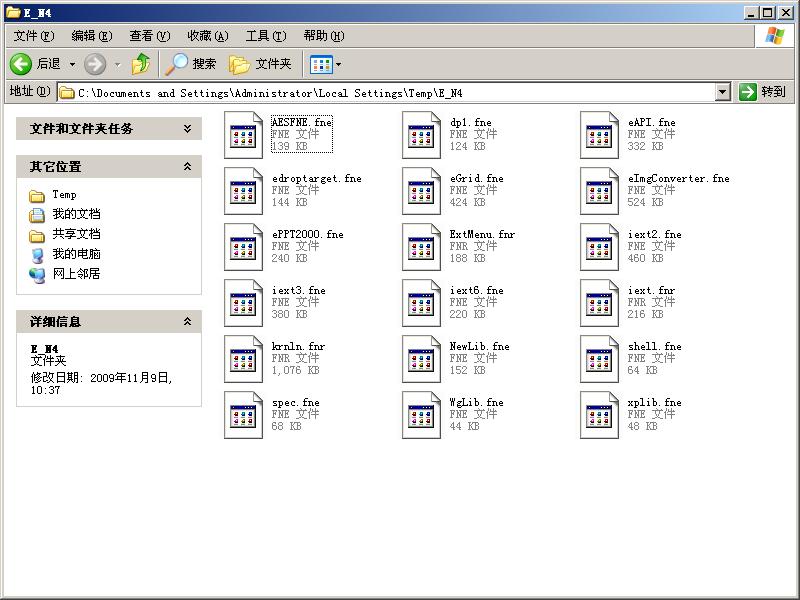Image resolution: width=800 pixels, height=600 pixels.
Task: Click the ePPT2000.fne file name
Action: [308, 234]
